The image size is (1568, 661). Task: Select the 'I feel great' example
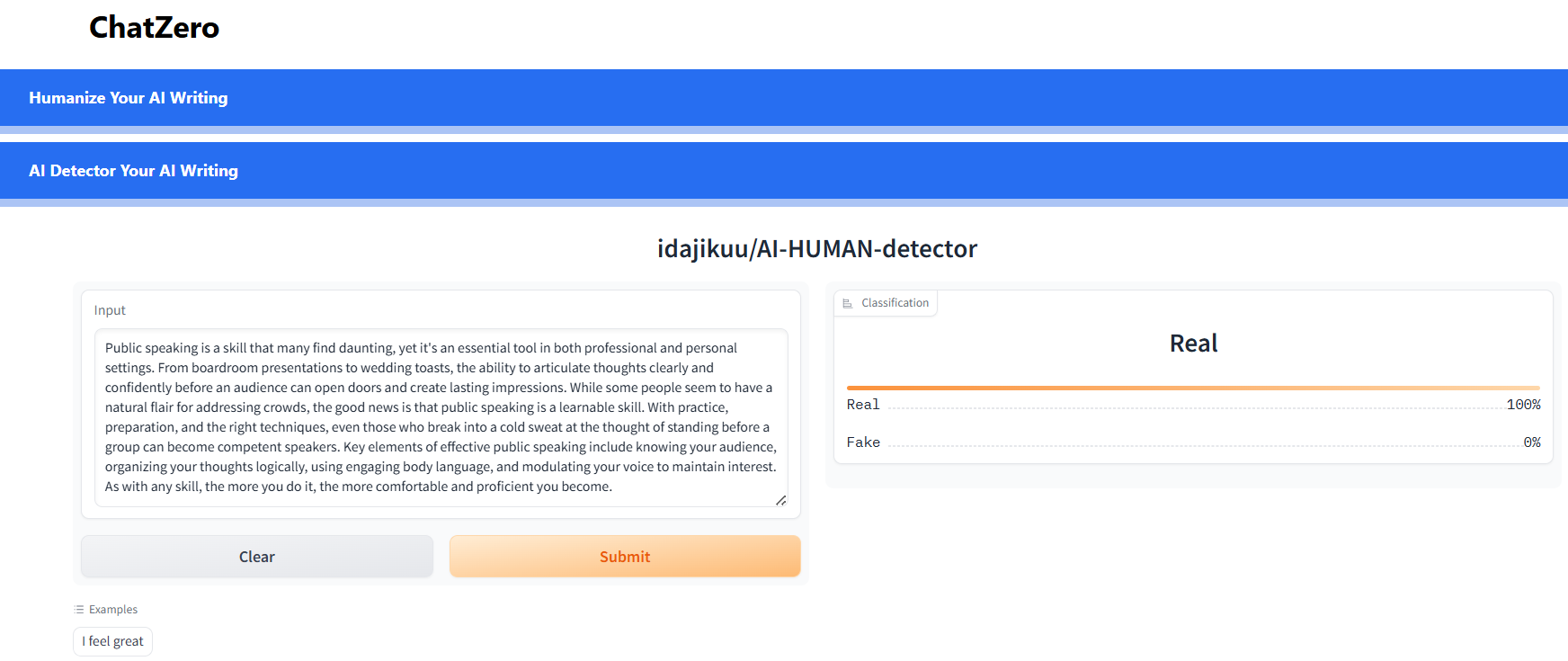(113, 641)
